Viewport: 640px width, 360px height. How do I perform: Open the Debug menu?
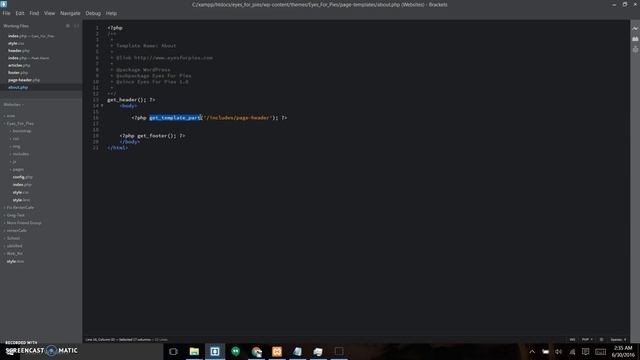[x=93, y=13]
